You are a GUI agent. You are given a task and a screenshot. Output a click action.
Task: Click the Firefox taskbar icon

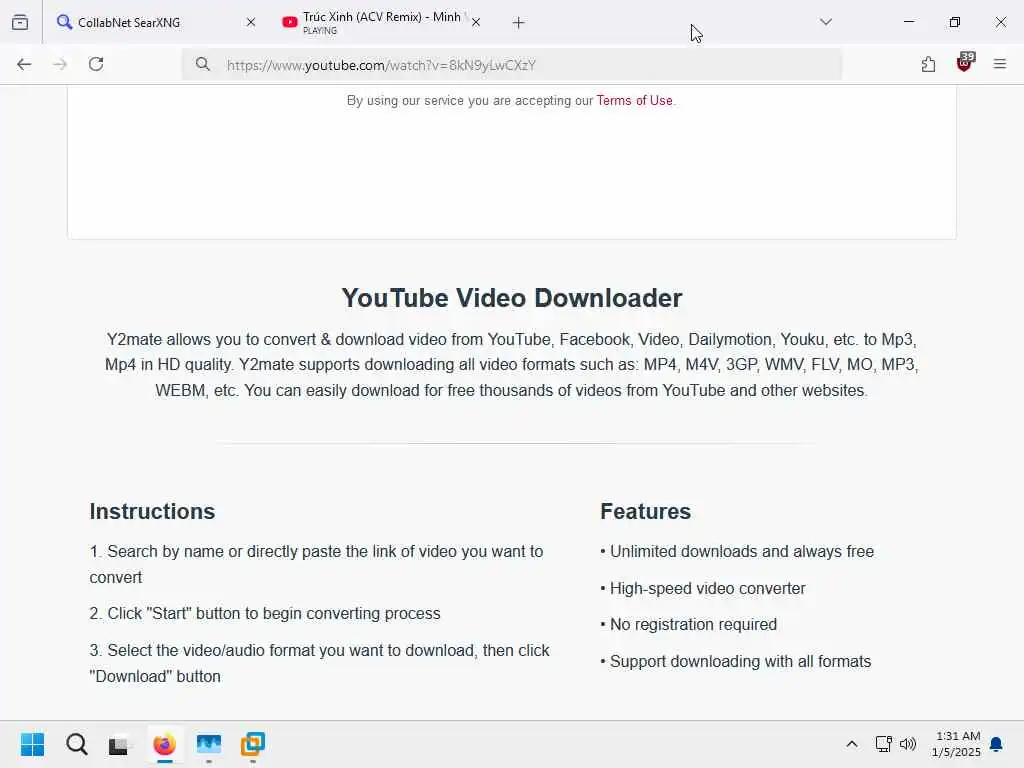(165, 744)
